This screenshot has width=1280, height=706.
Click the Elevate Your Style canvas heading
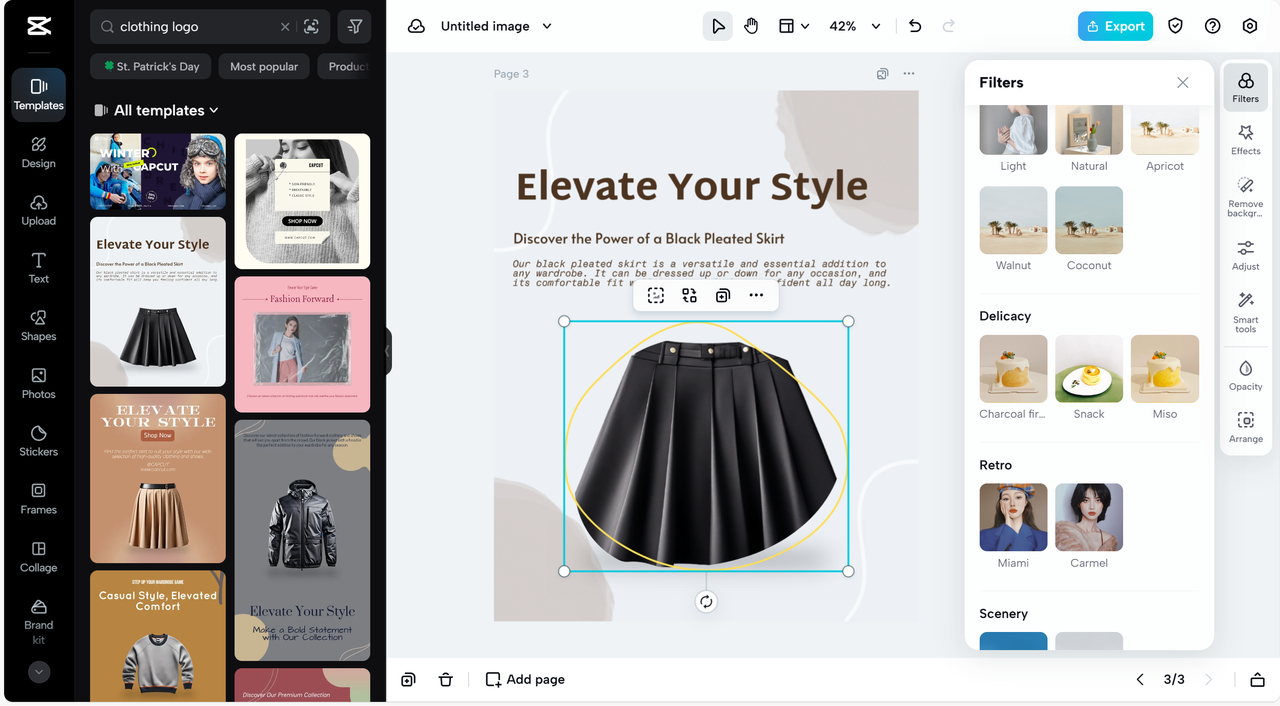(x=692, y=186)
